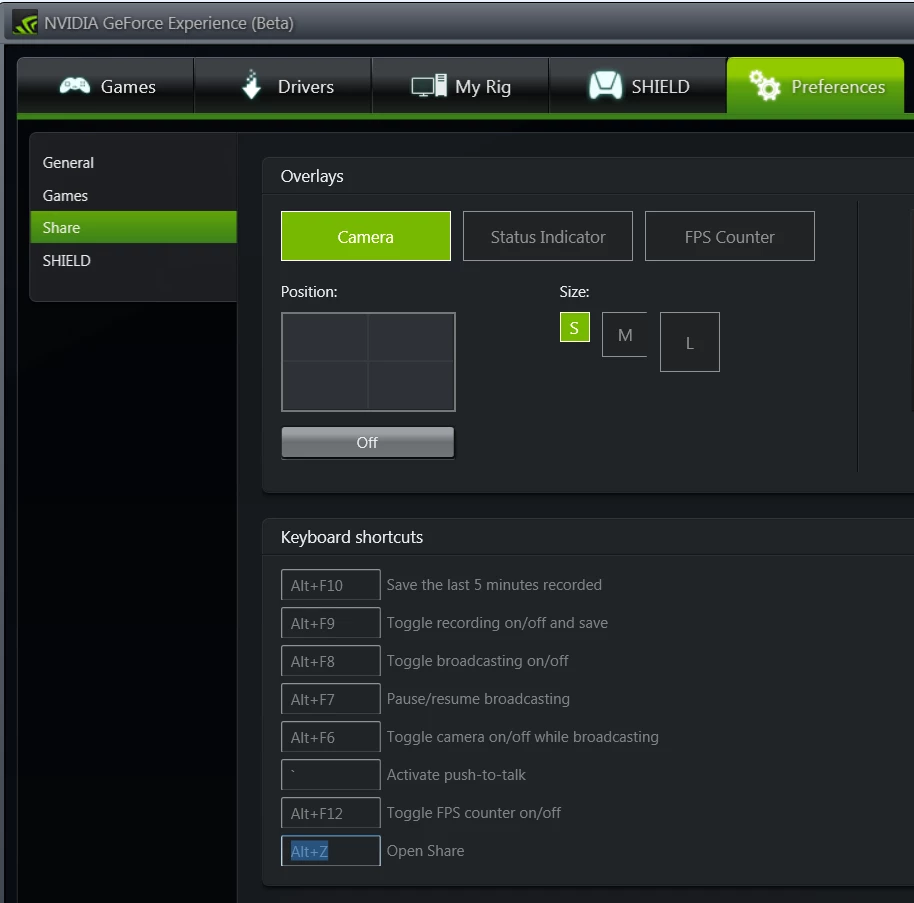Viewport: 914px width, 903px height.
Task: Edit the Alt+F8 shortcut field
Action: pyautogui.click(x=331, y=660)
